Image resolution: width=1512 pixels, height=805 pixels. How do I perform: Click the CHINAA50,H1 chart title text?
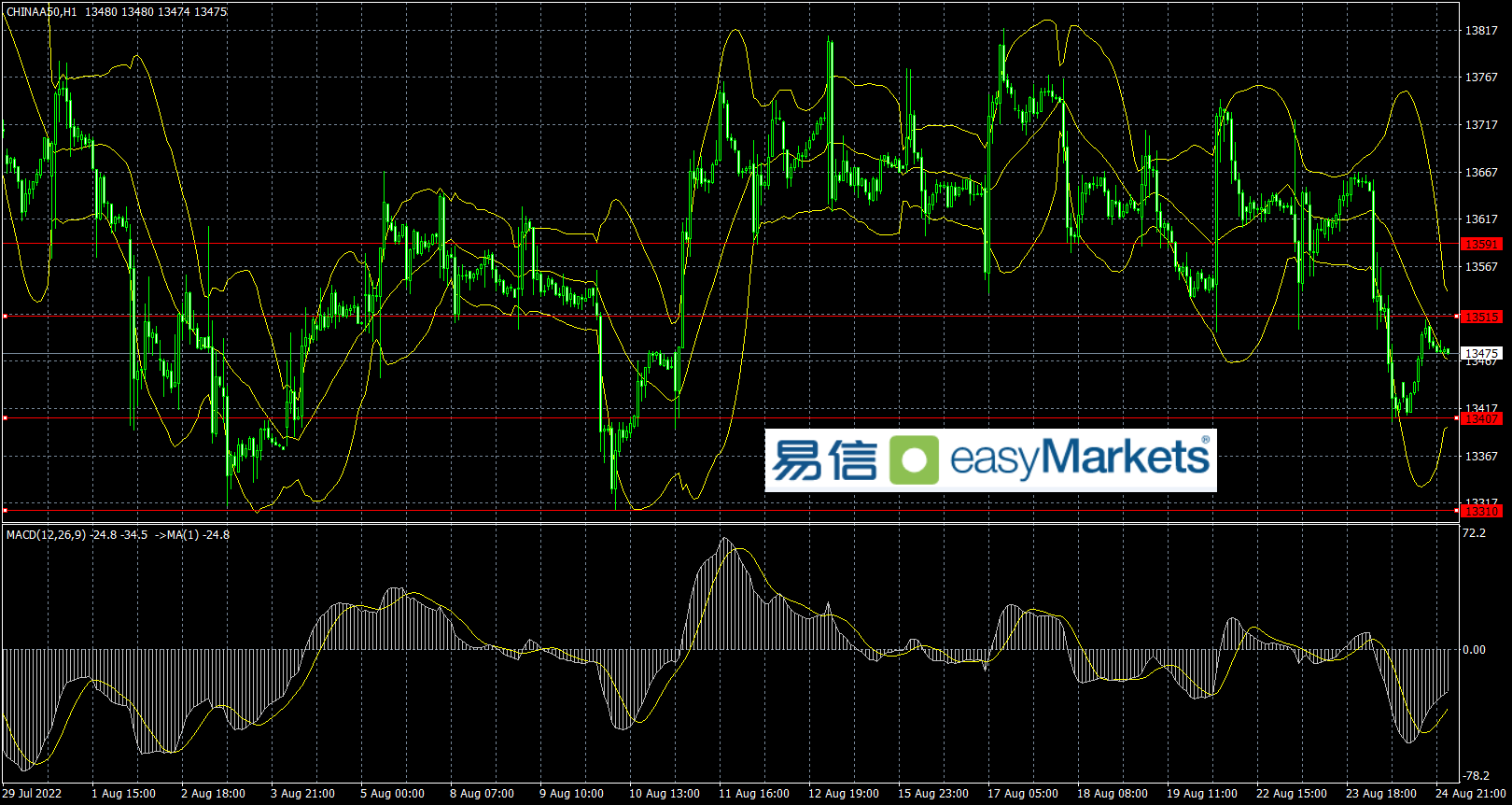click(x=41, y=11)
